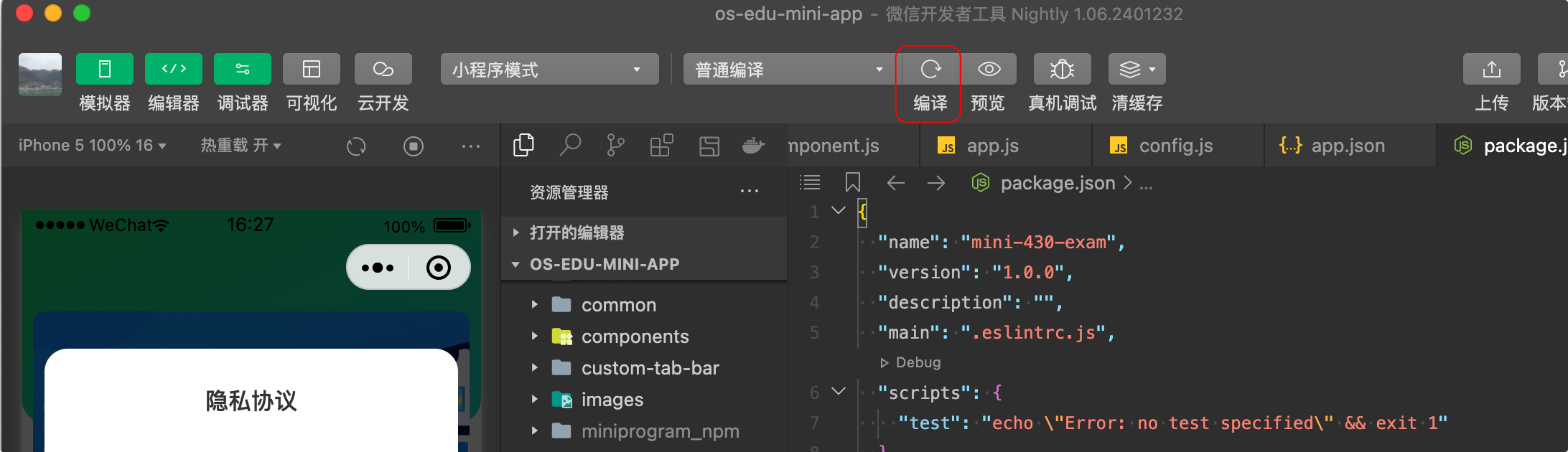Toggle the editor outline list icon
The image size is (1568, 452).
tap(810, 182)
